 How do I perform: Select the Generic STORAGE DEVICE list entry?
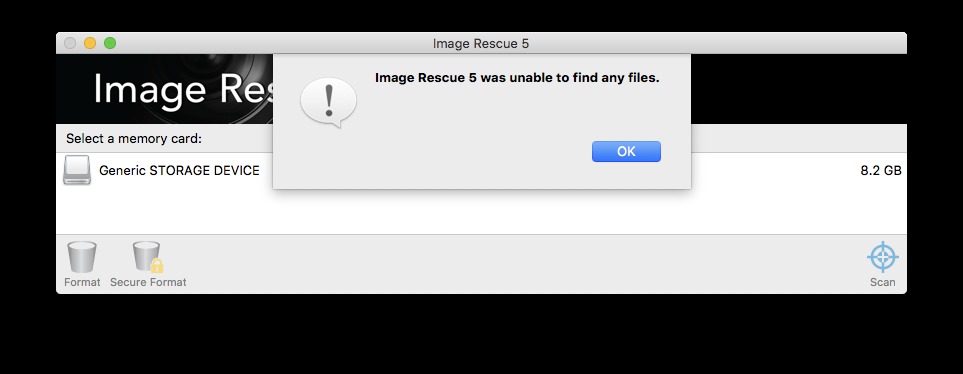point(482,171)
